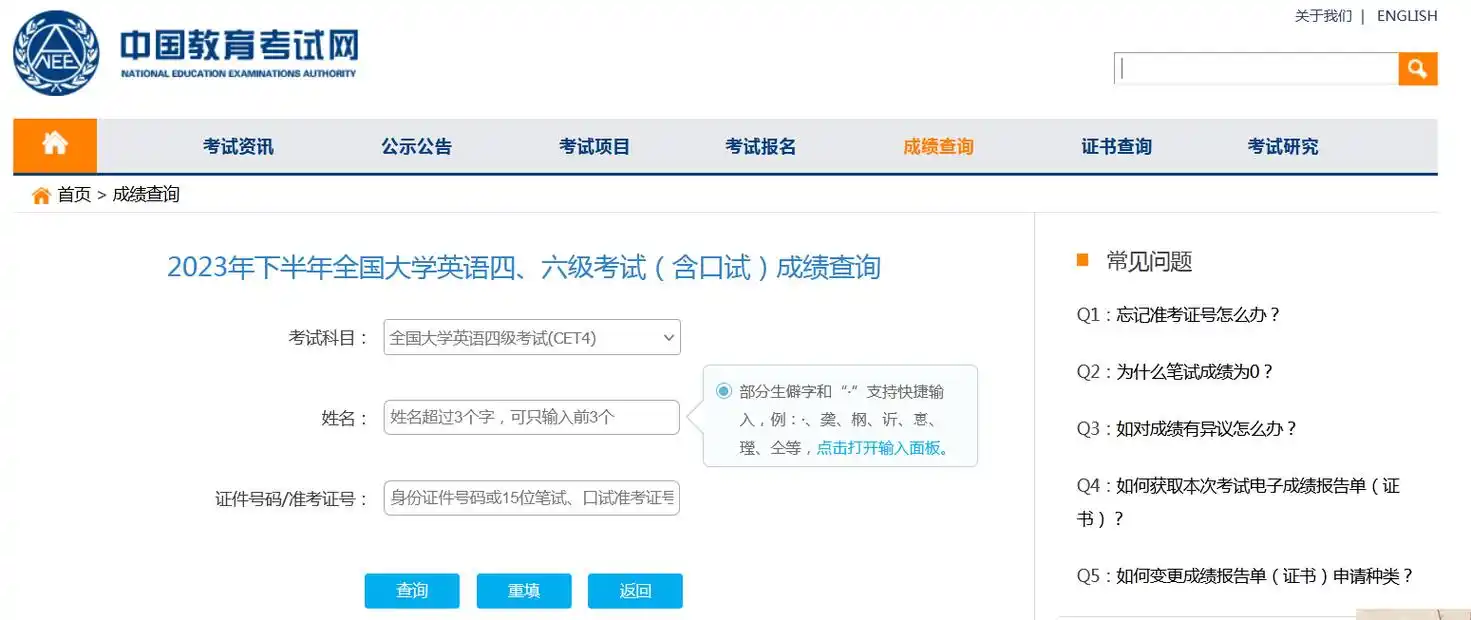This screenshot has width=1471, height=620.
Task: Click the search magnifier icon
Action: (x=1417, y=68)
